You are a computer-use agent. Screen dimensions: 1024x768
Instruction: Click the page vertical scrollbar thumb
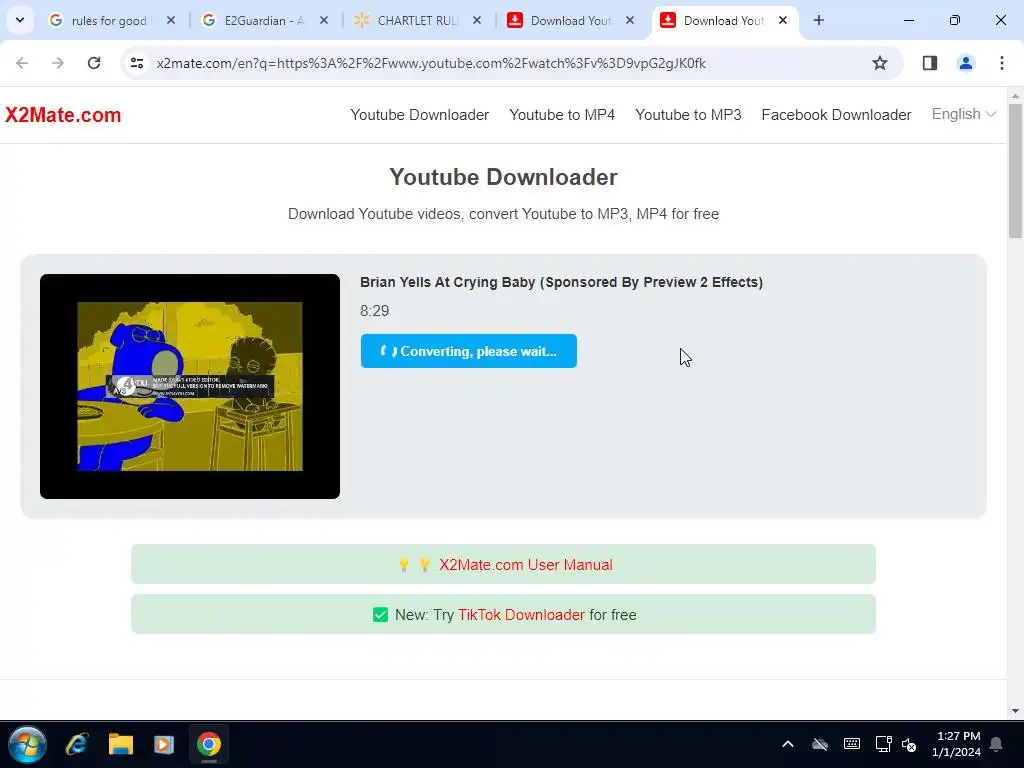point(1015,171)
